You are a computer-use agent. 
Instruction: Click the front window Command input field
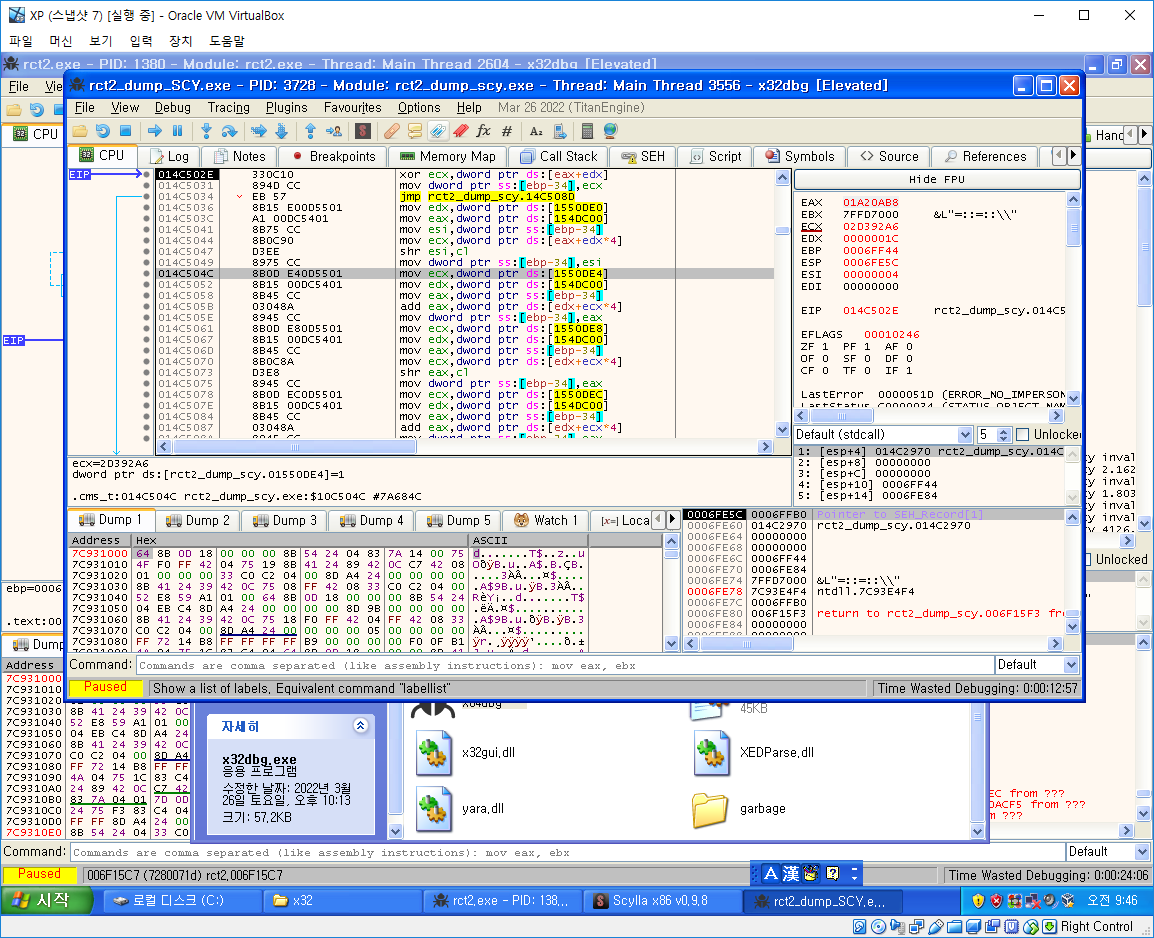click(x=564, y=665)
